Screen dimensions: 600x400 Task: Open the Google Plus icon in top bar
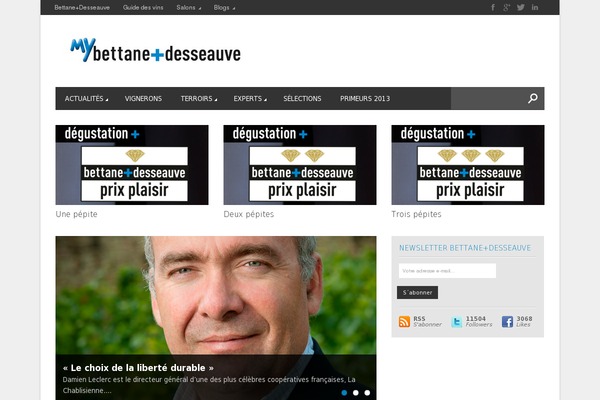pos(507,7)
